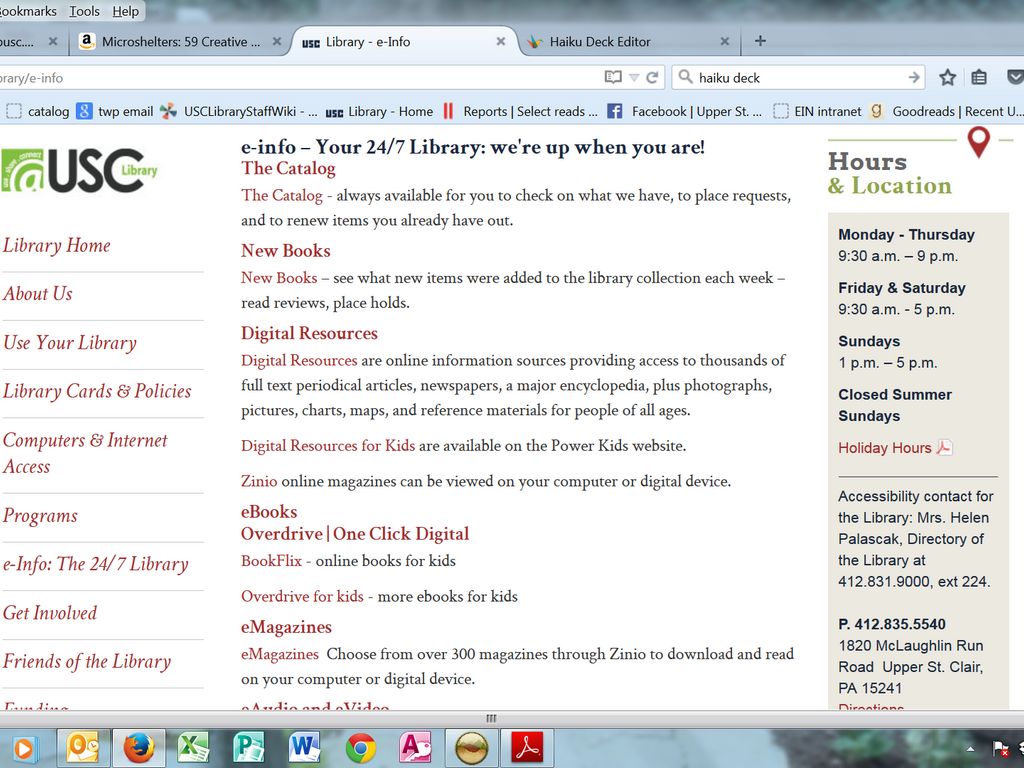Image resolution: width=1024 pixels, height=768 pixels.
Task: Open the Reader View book icon
Action: [x=613, y=78]
